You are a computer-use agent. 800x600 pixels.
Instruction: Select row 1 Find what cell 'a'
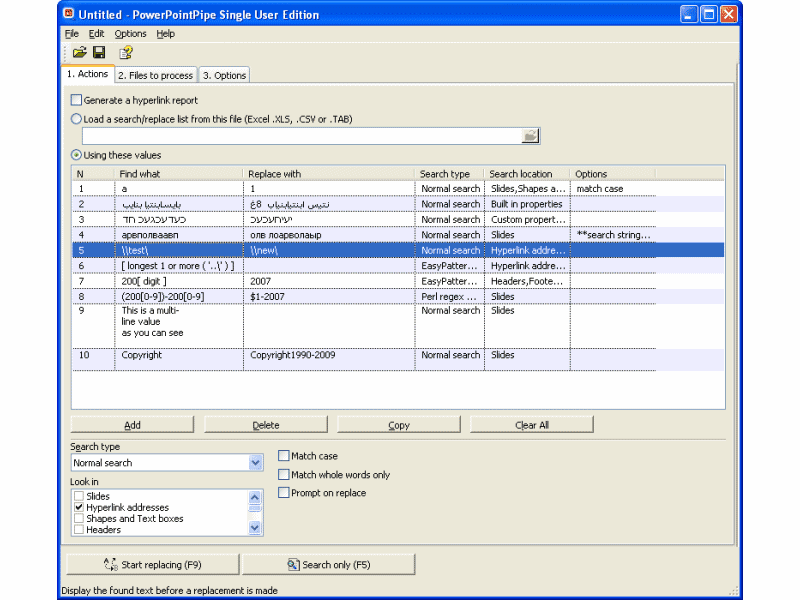tap(179, 189)
